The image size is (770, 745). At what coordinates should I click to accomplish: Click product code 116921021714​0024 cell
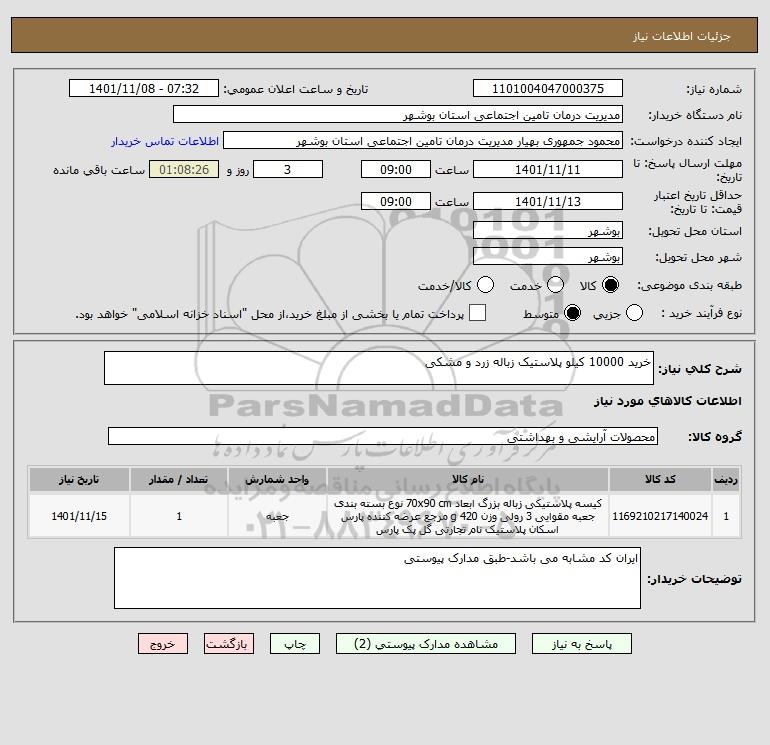660,516
